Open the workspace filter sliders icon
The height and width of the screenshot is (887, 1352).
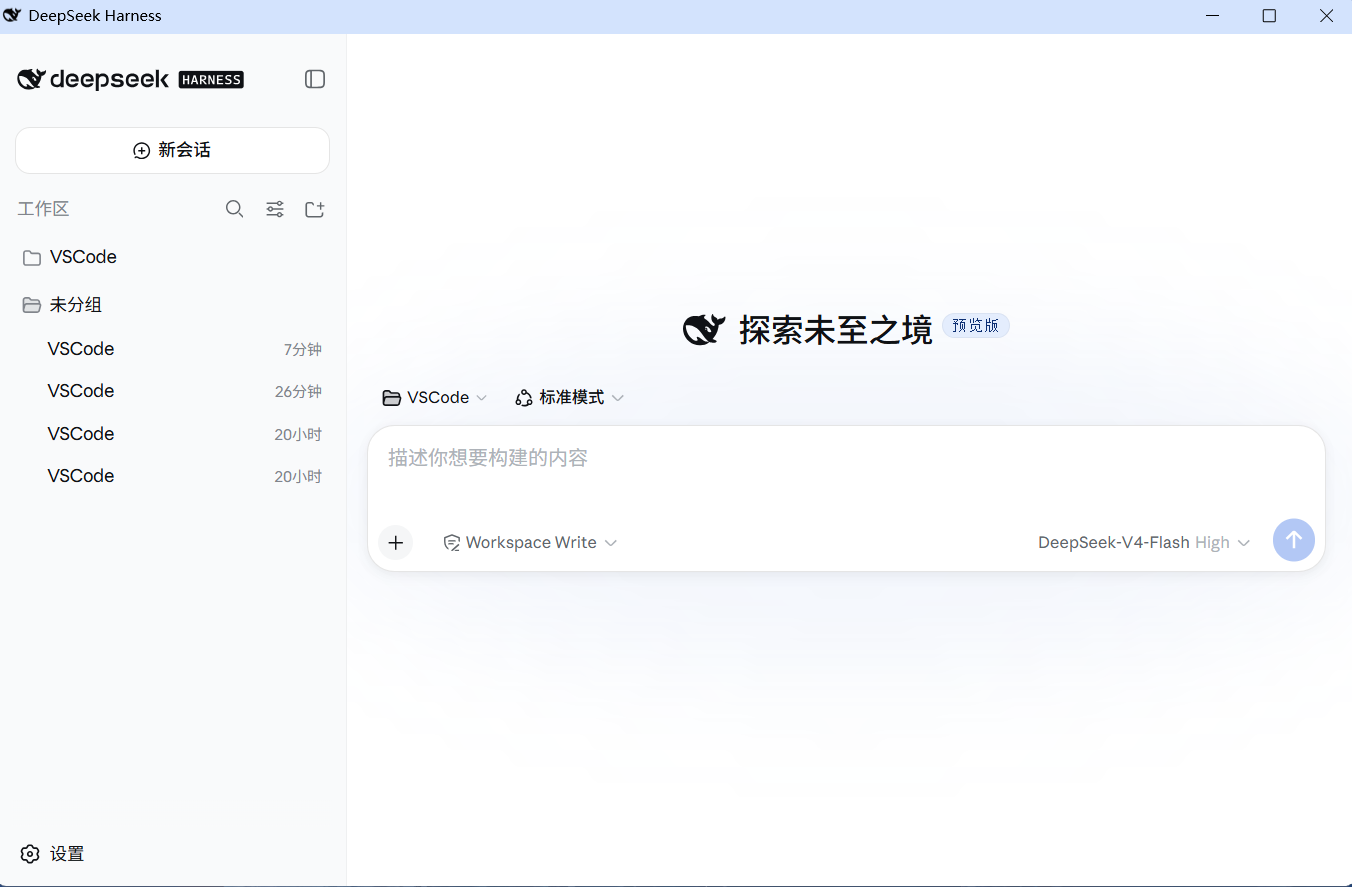(x=275, y=209)
